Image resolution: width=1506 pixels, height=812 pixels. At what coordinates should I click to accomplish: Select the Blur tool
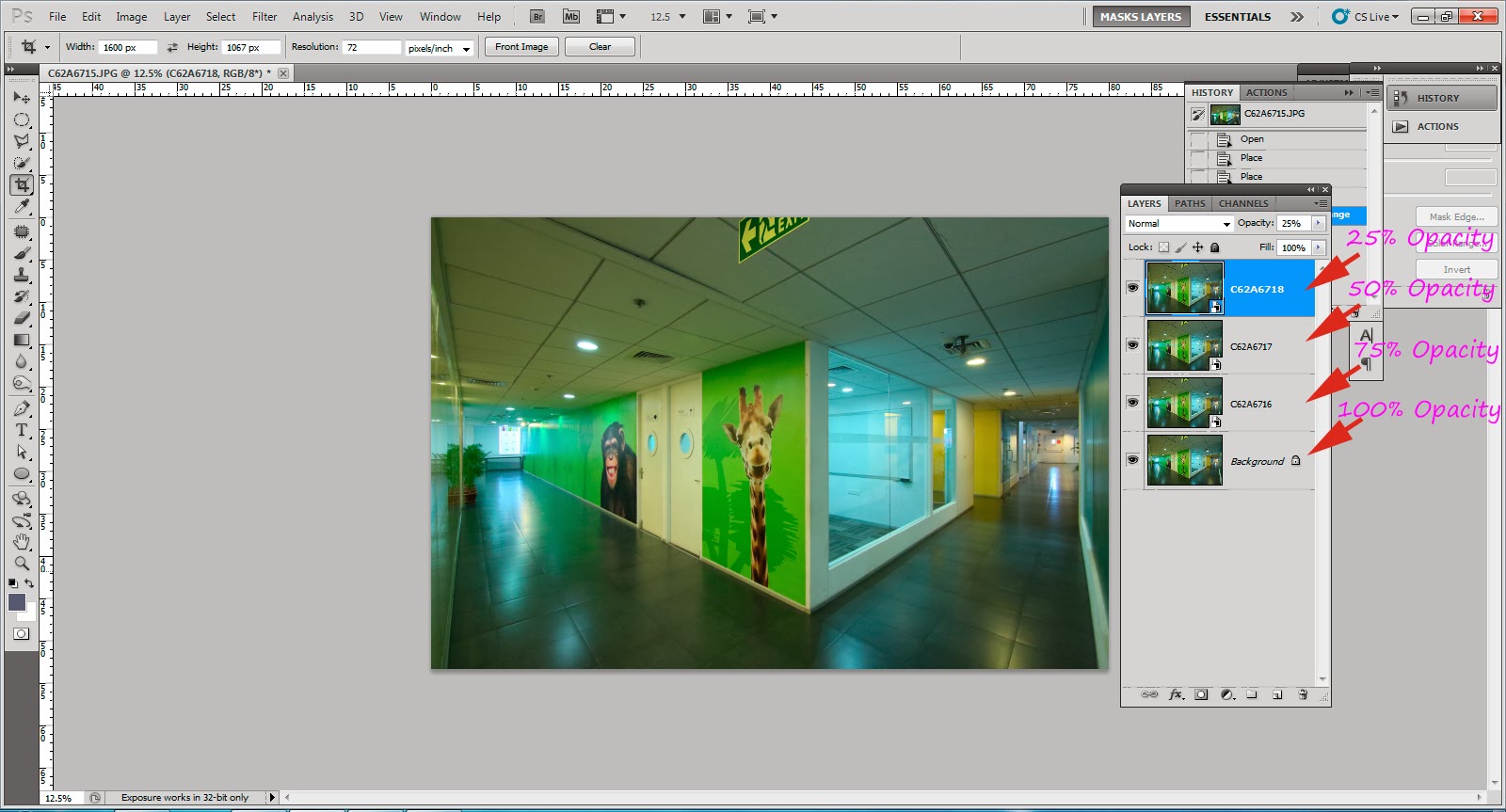point(22,361)
